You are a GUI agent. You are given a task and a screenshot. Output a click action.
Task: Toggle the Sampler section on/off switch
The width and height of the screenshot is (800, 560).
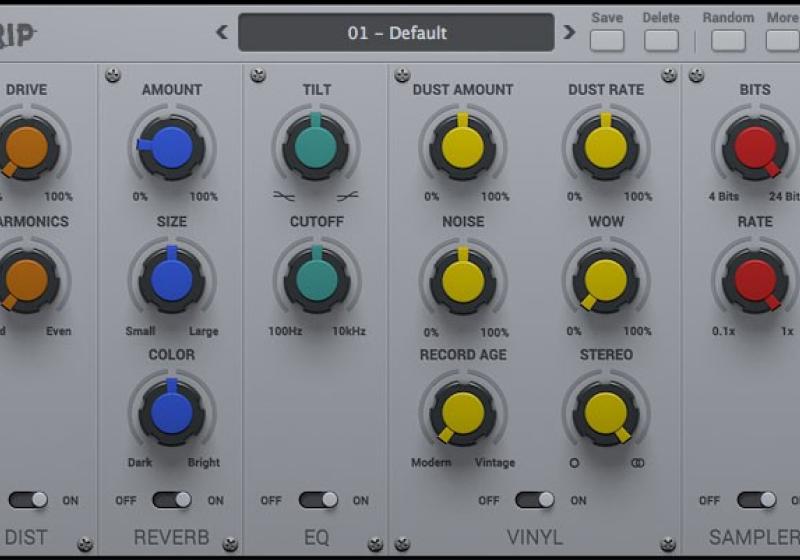pos(756,500)
